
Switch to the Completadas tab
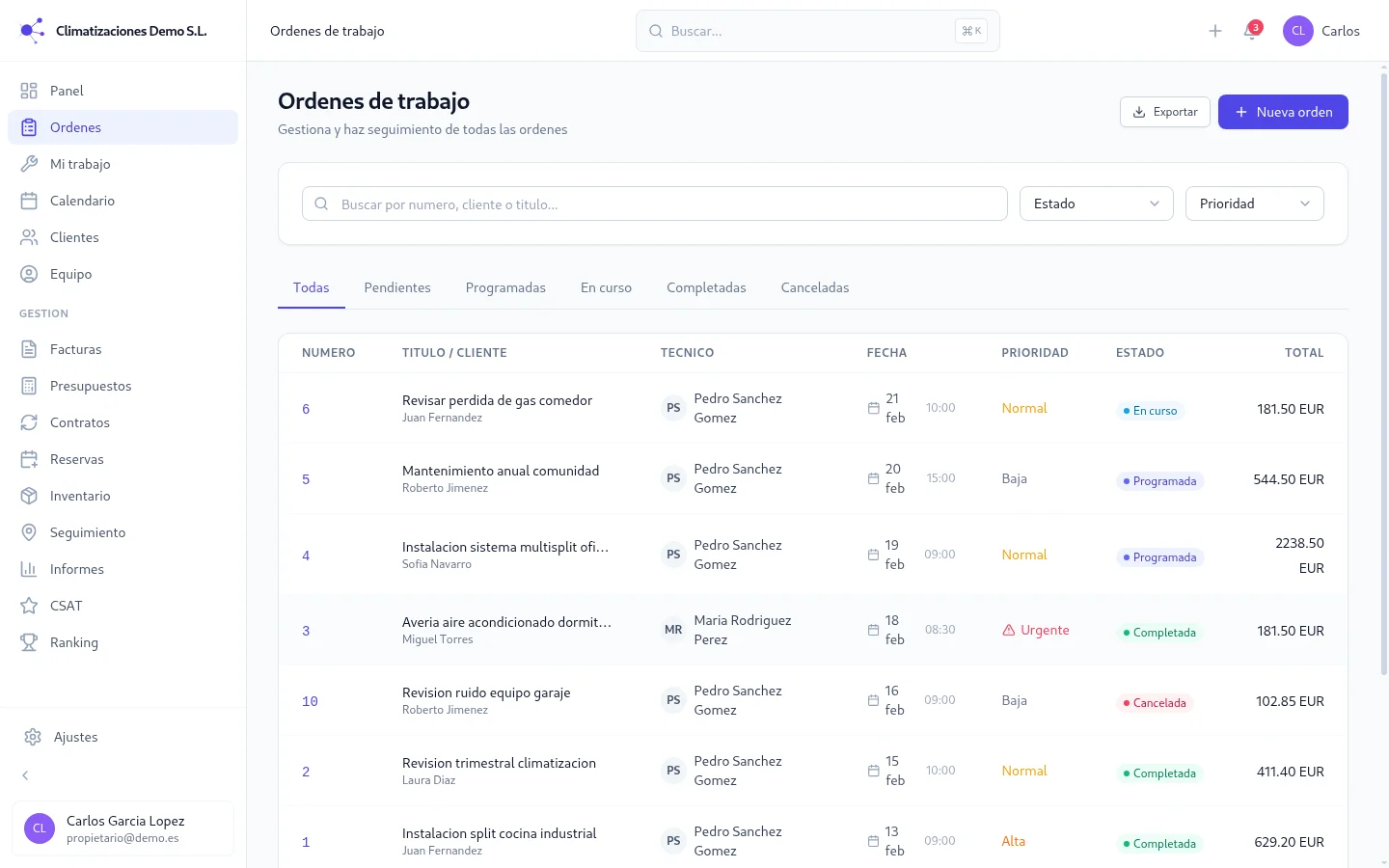click(x=706, y=286)
